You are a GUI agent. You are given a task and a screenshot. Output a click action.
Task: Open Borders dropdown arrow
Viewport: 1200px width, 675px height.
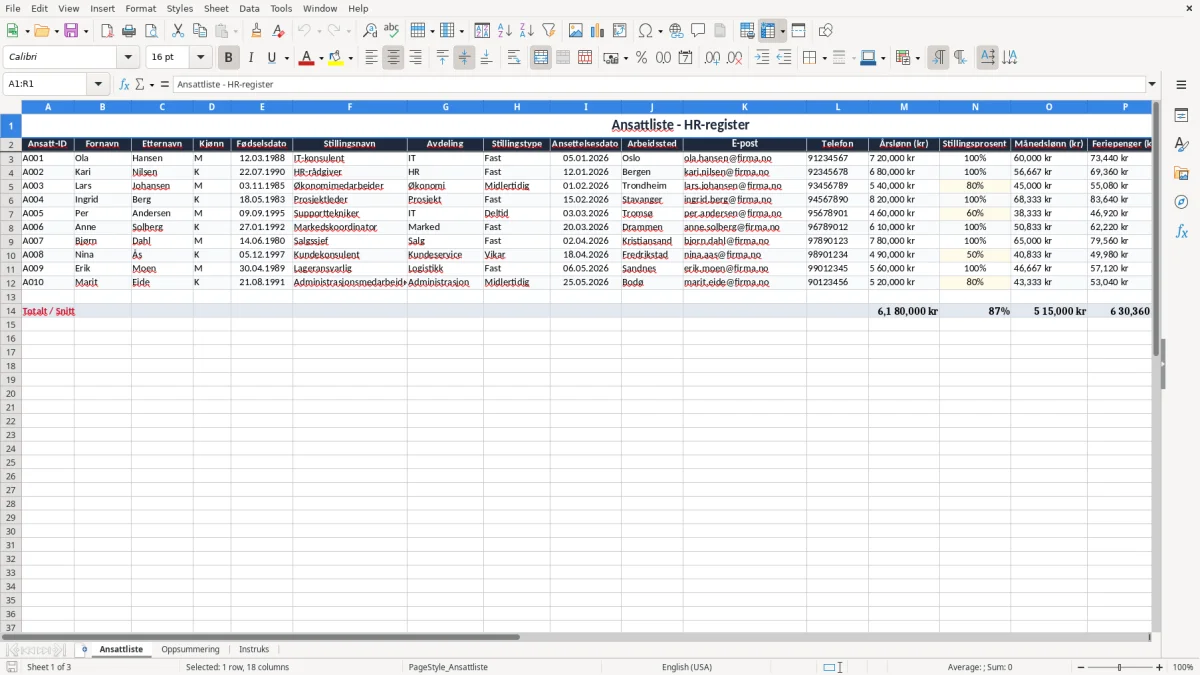[x=825, y=58]
